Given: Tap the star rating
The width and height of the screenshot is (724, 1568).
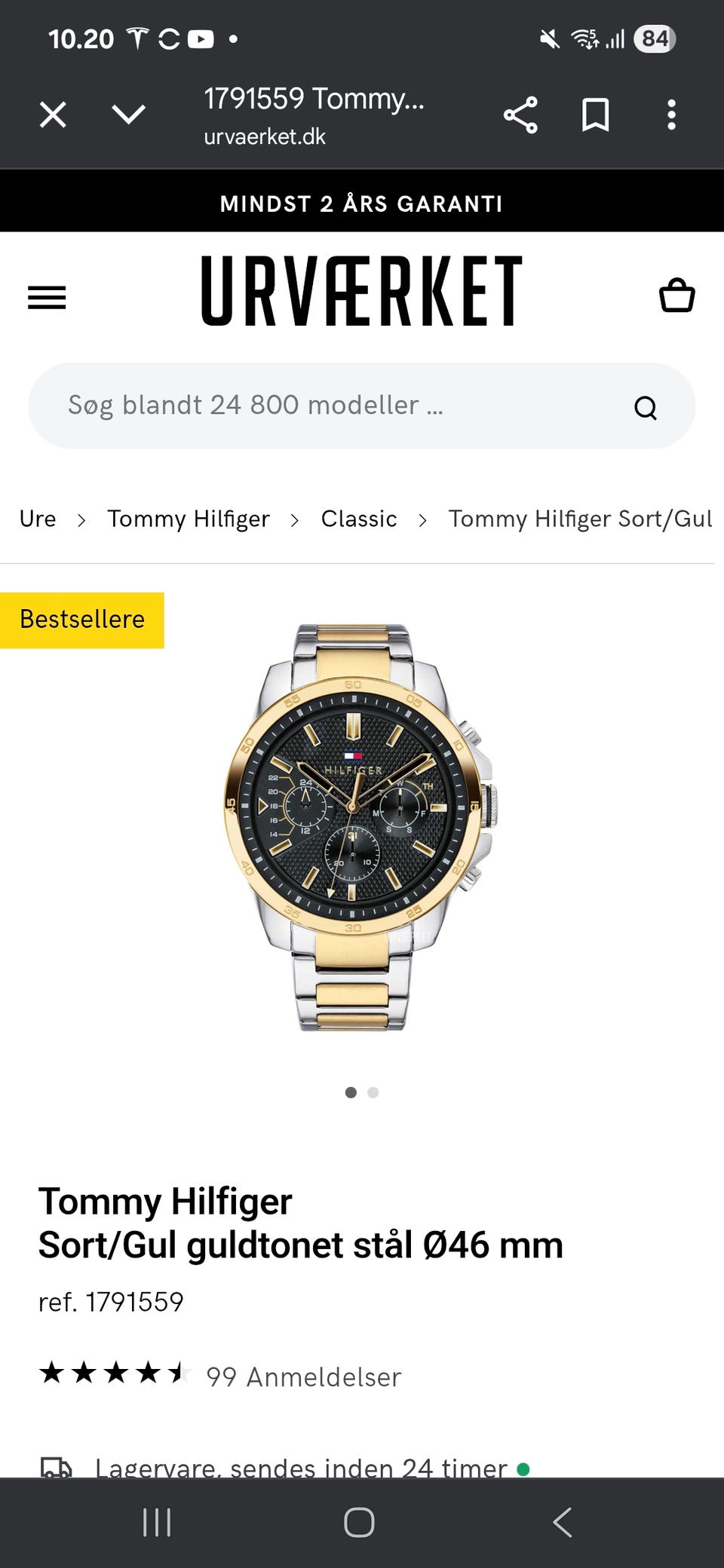Looking at the screenshot, I should (115, 1373).
